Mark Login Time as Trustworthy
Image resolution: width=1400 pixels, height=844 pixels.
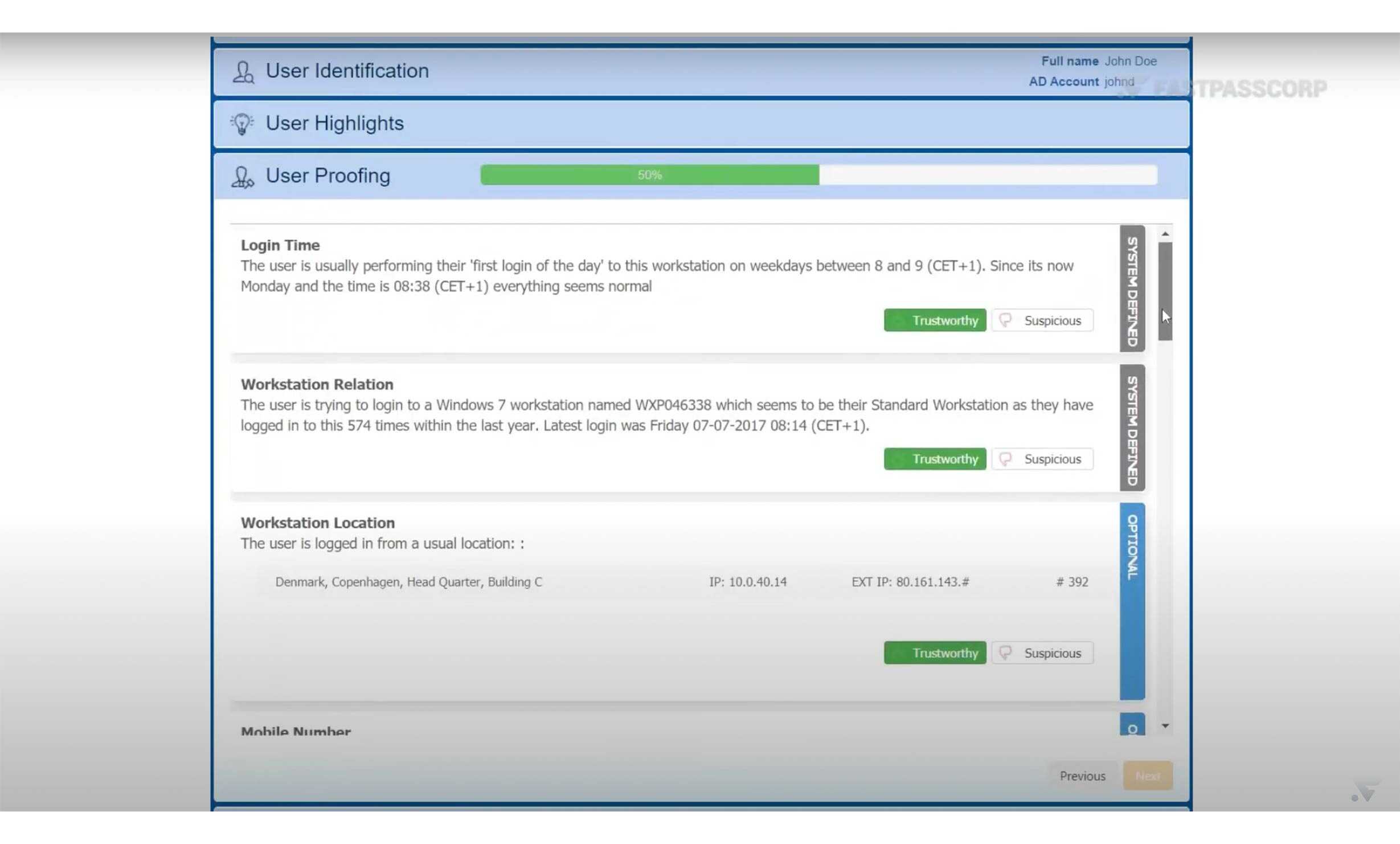click(935, 320)
